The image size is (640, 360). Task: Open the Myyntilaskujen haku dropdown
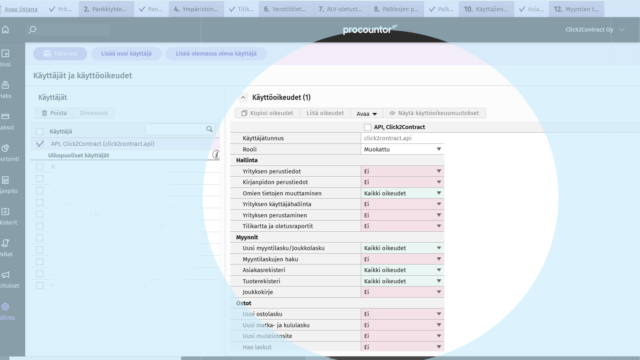click(x=402, y=259)
